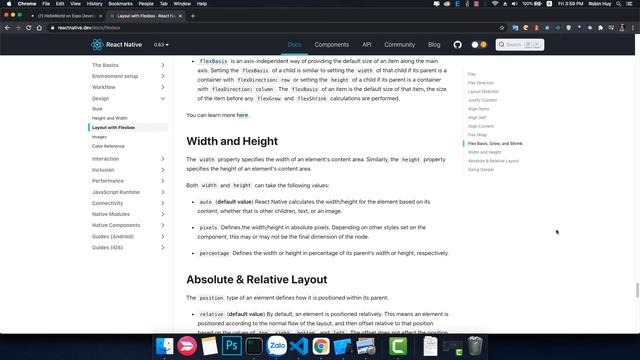Screen dimensions: 640x360
Task: Expand the JavaScript Runtime sidebar section
Action: click(x=128, y=192)
